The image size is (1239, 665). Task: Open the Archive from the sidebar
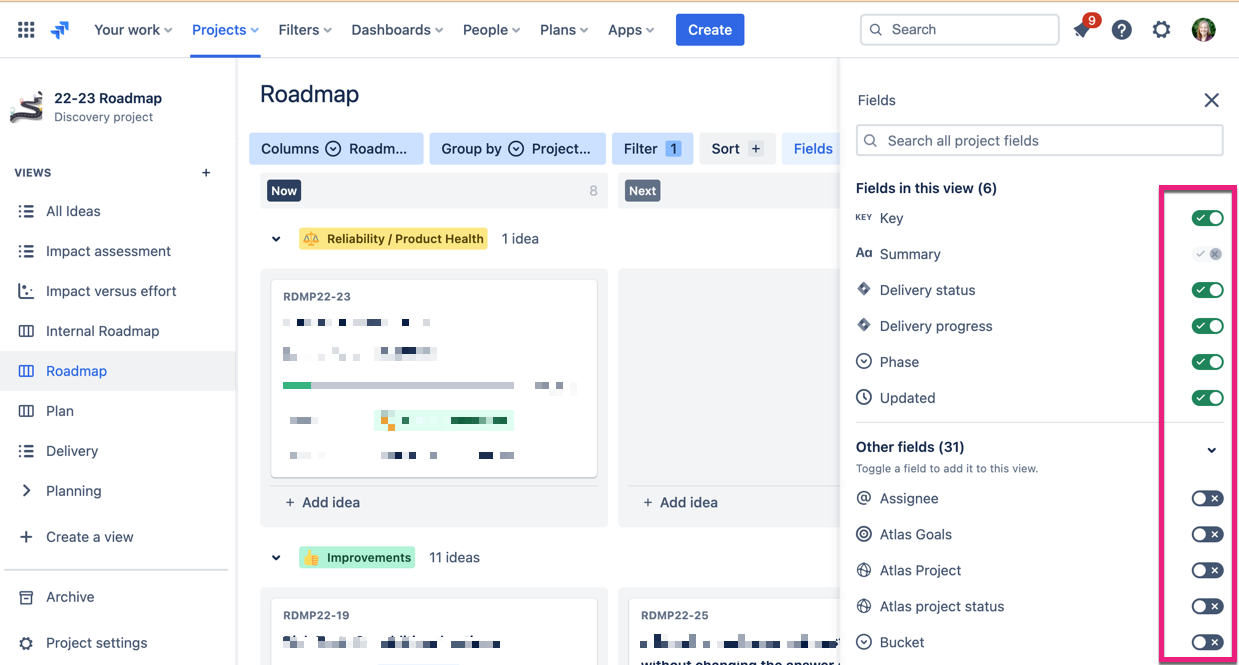[x=70, y=596]
